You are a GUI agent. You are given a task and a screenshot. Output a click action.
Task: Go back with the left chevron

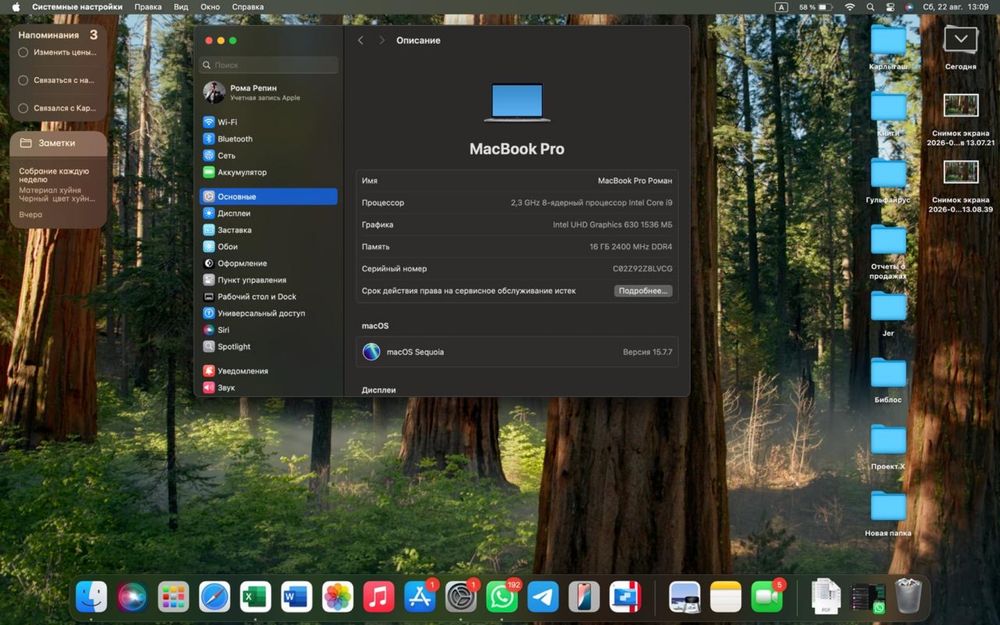coord(360,40)
